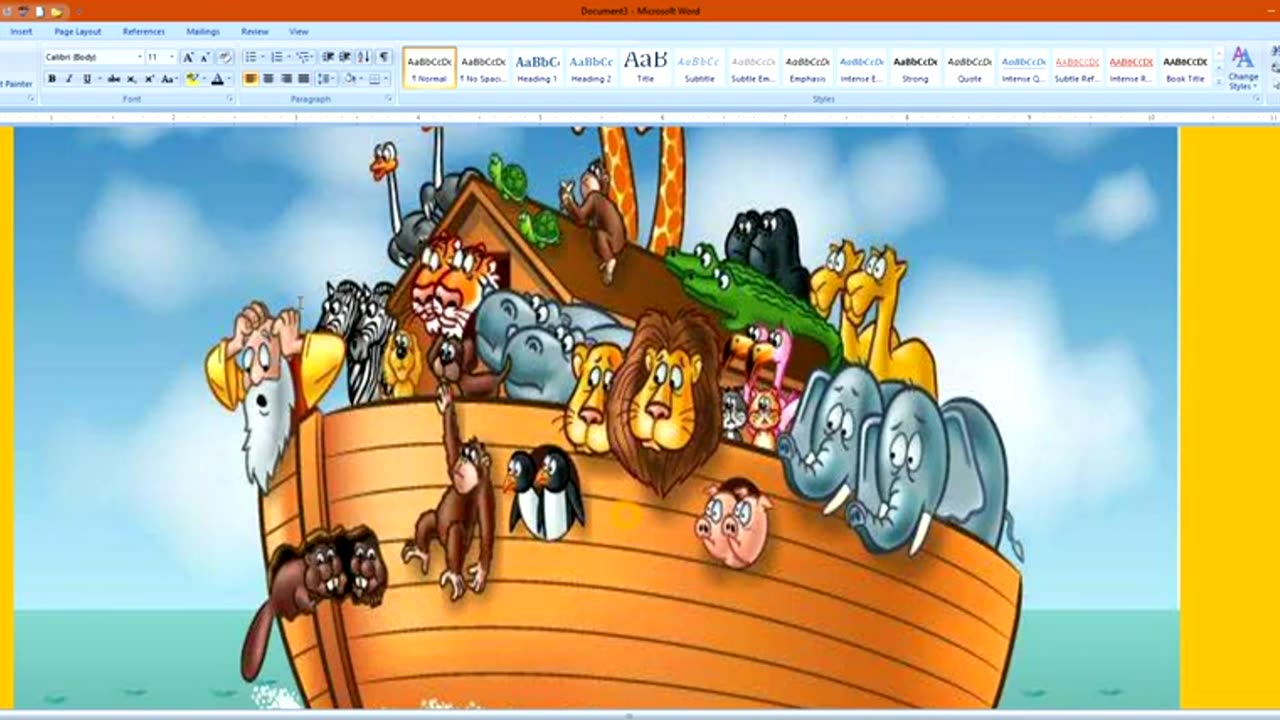Expand the underline style arrow
Image resolution: width=1280 pixels, height=720 pixels.
pyautogui.click(x=99, y=79)
